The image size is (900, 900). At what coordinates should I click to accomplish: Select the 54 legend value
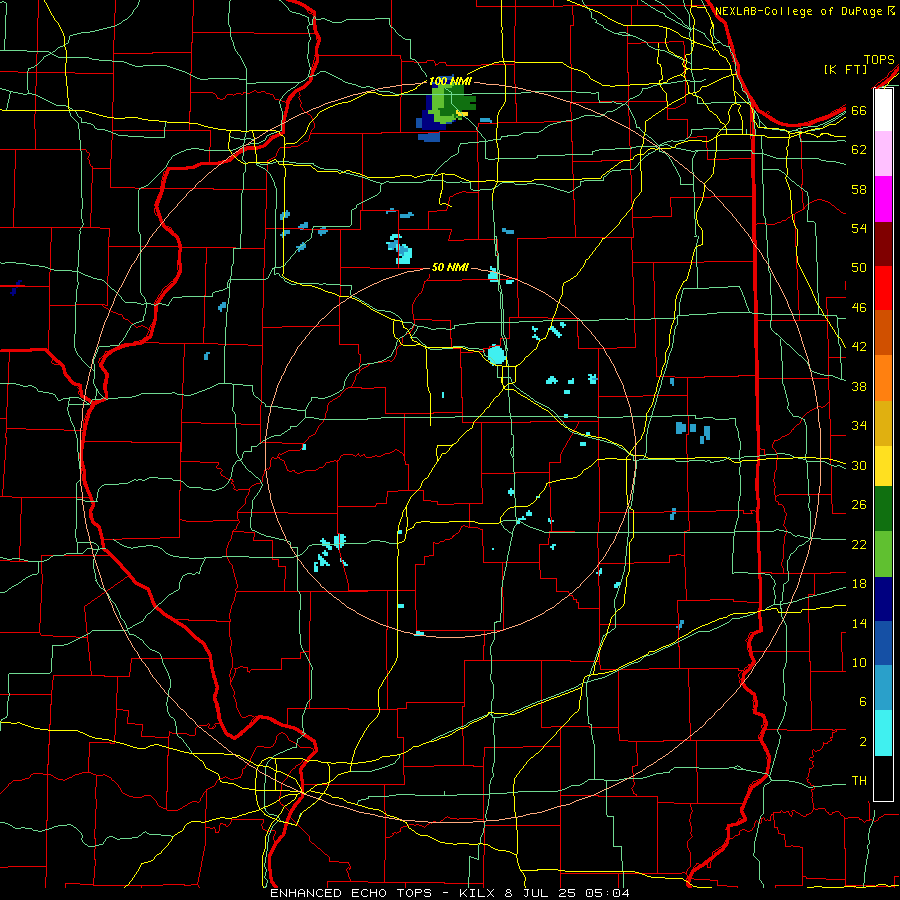tap(859, 228)
